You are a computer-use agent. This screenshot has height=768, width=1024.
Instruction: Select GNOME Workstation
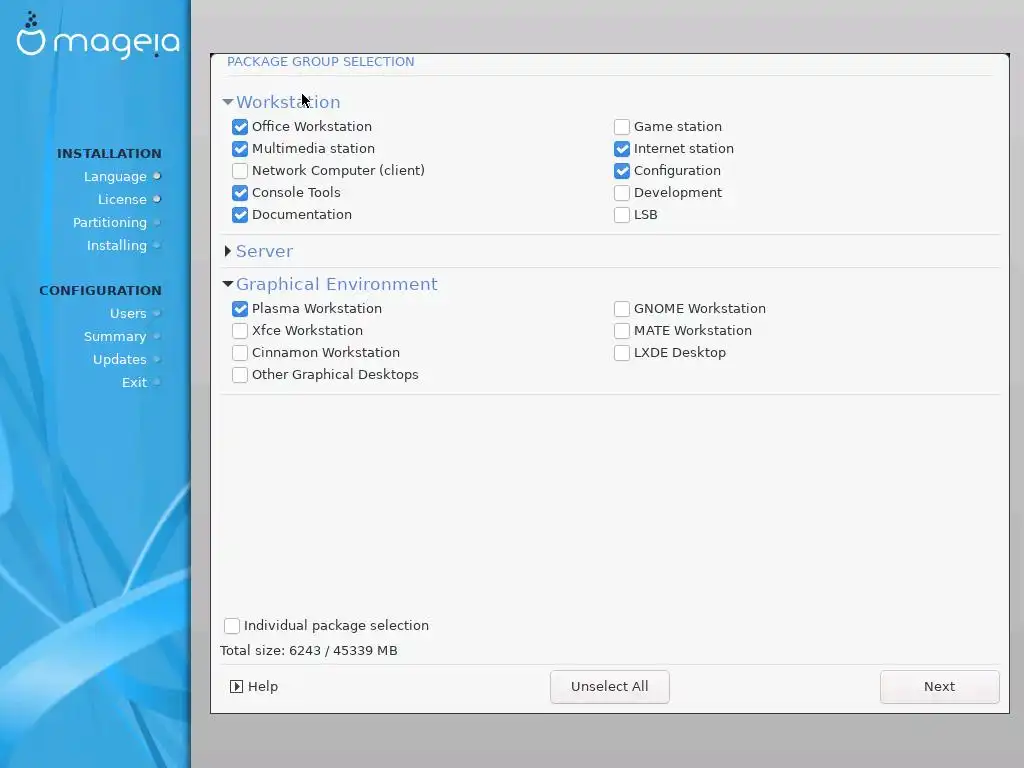(x=622, y=309)
